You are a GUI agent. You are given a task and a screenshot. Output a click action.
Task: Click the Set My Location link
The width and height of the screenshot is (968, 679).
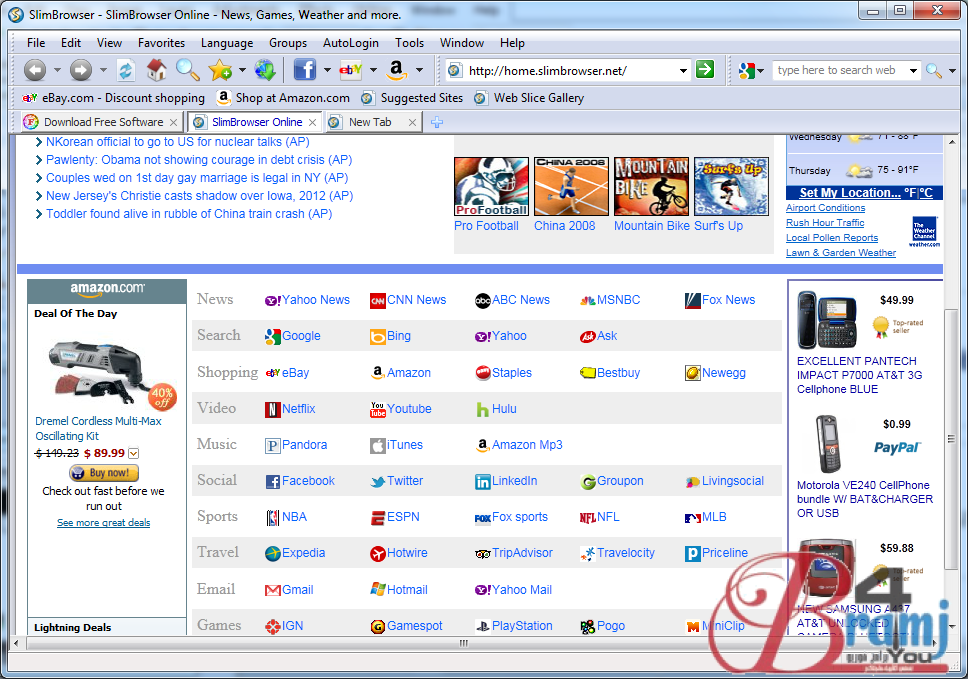[x=849, y=193]
